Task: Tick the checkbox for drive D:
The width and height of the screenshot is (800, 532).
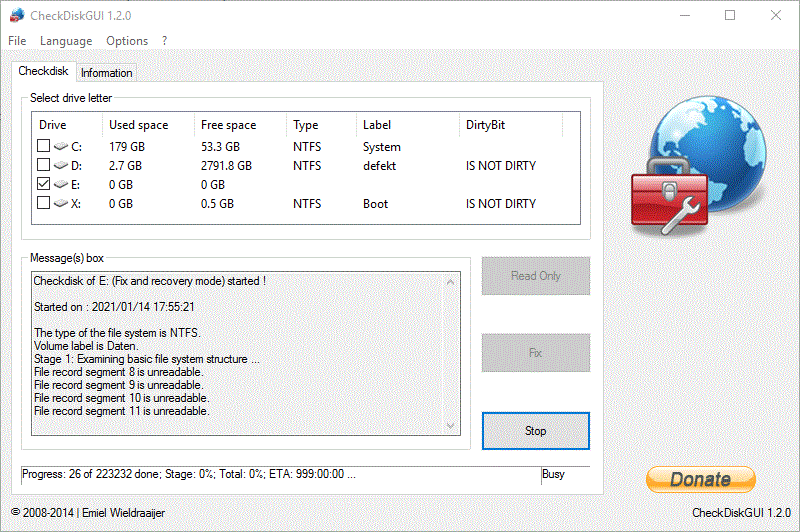Action: (x=43, y=165)
